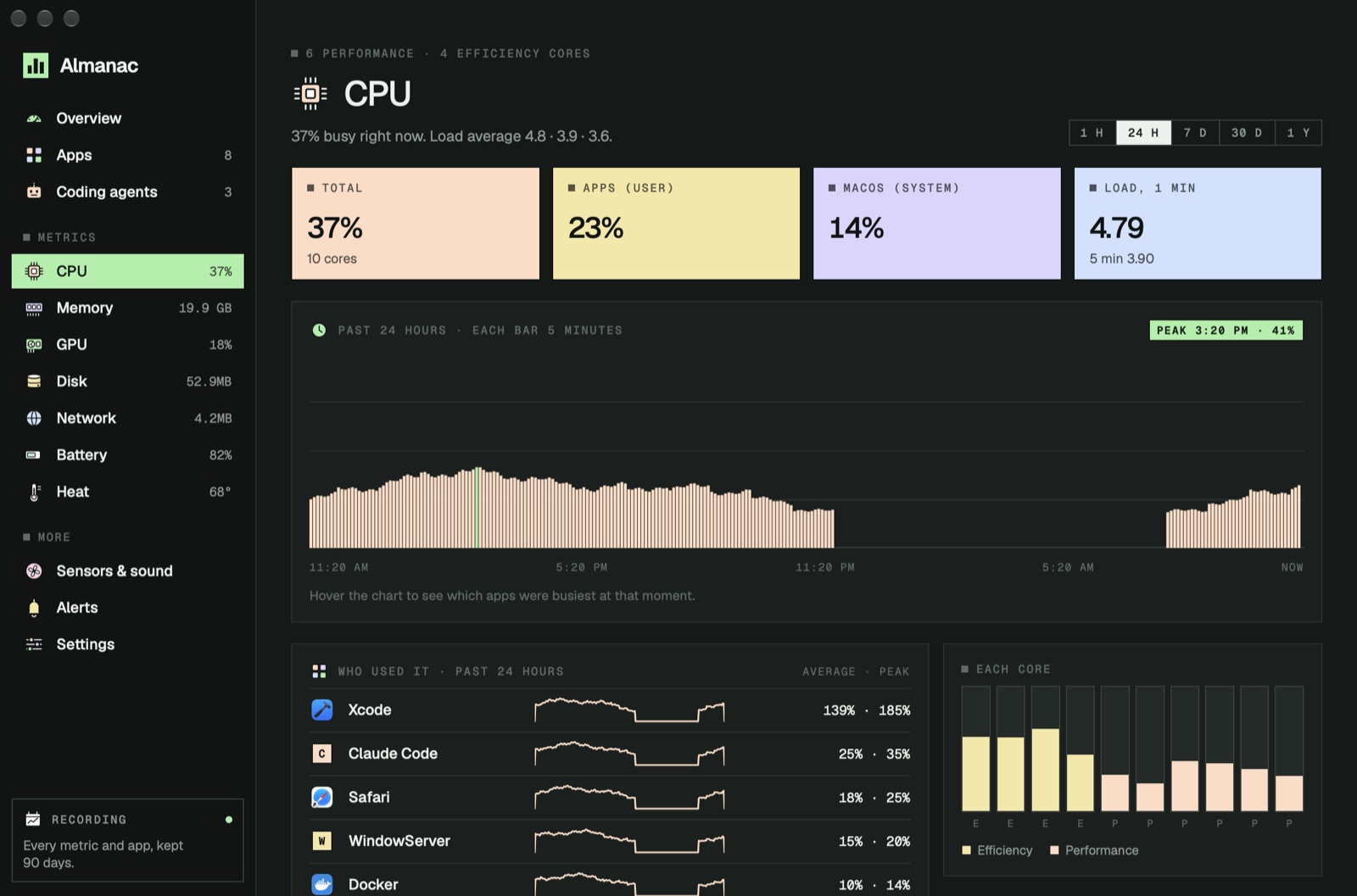Click WindowServer 15% · 20% value
The height and width of the screenshot is (896, 1357).
tap(874, 841)
